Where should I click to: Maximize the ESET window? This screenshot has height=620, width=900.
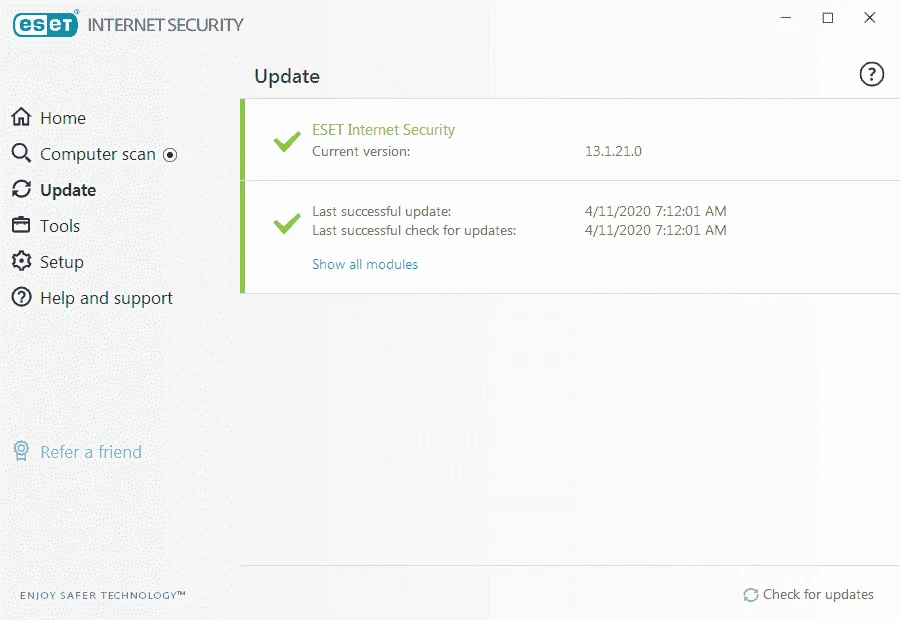click(828, 18)
